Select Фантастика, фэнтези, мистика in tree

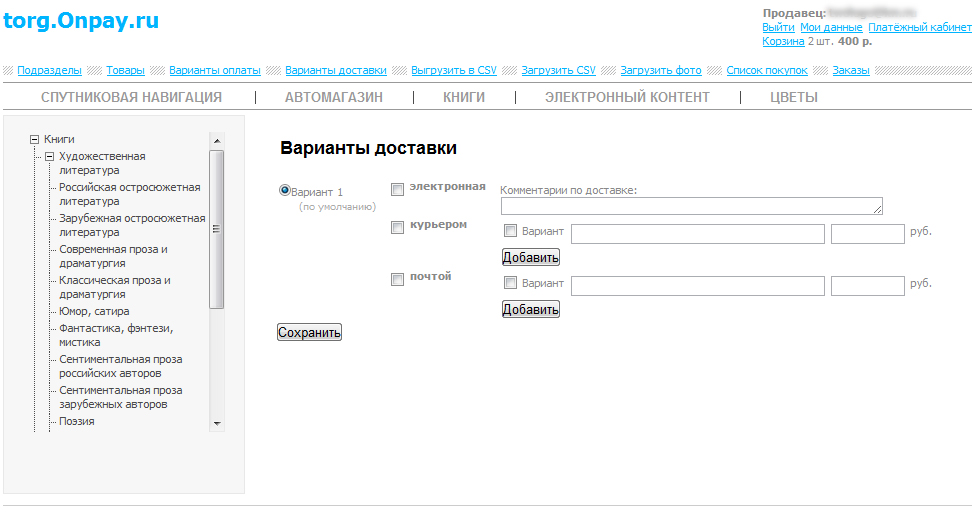click(115, 335)
